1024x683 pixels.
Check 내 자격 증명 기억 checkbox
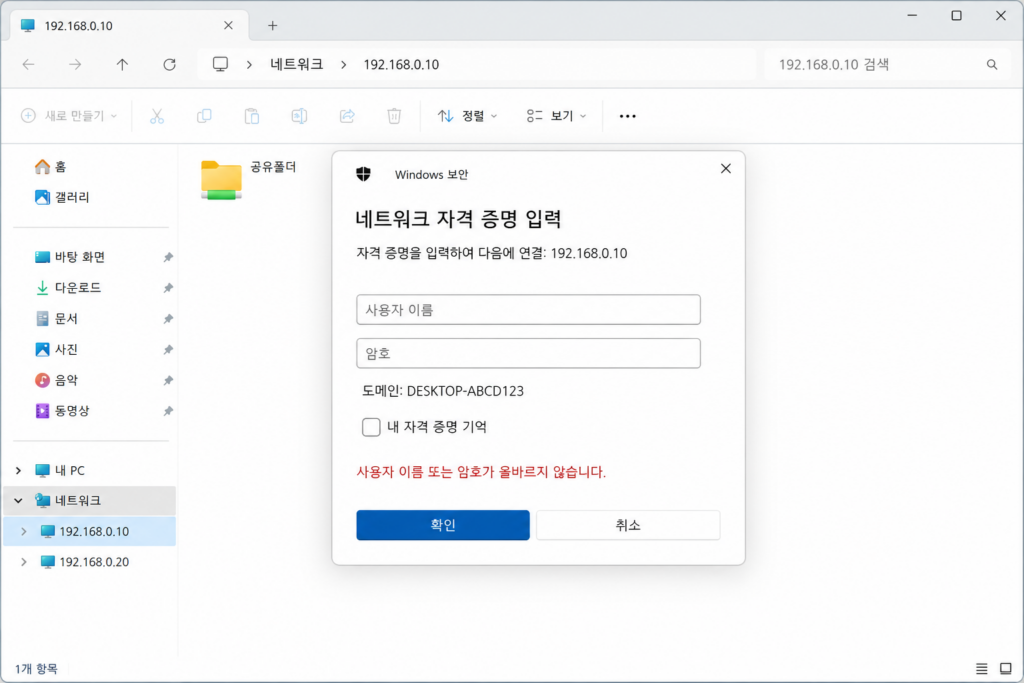pos(371,427)
